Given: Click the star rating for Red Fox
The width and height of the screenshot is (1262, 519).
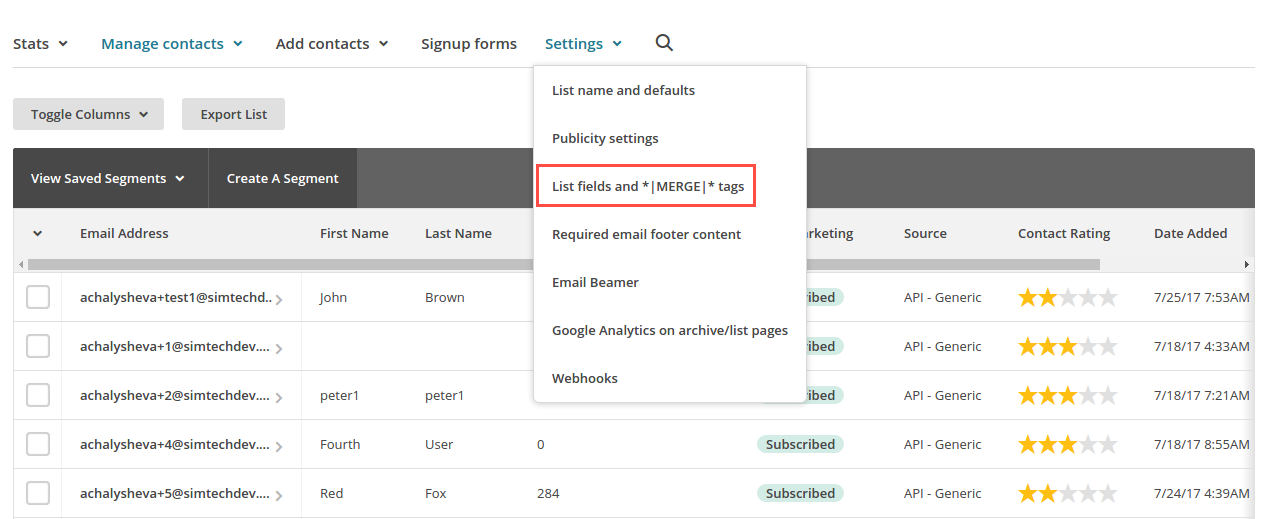Looking at the screenshot, I should 1067,493.
